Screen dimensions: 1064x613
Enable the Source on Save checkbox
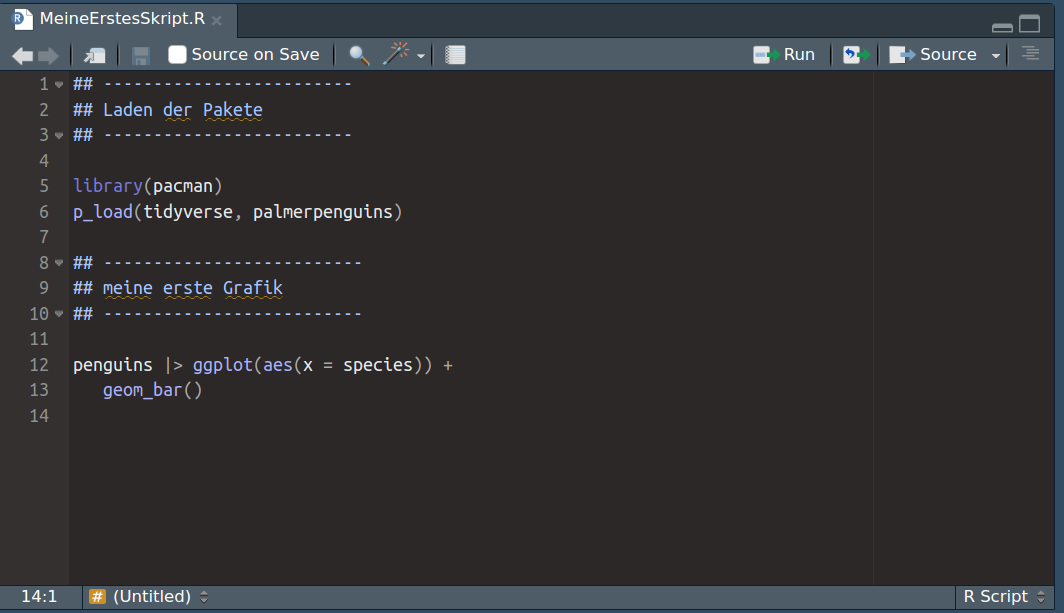(177, 55)
